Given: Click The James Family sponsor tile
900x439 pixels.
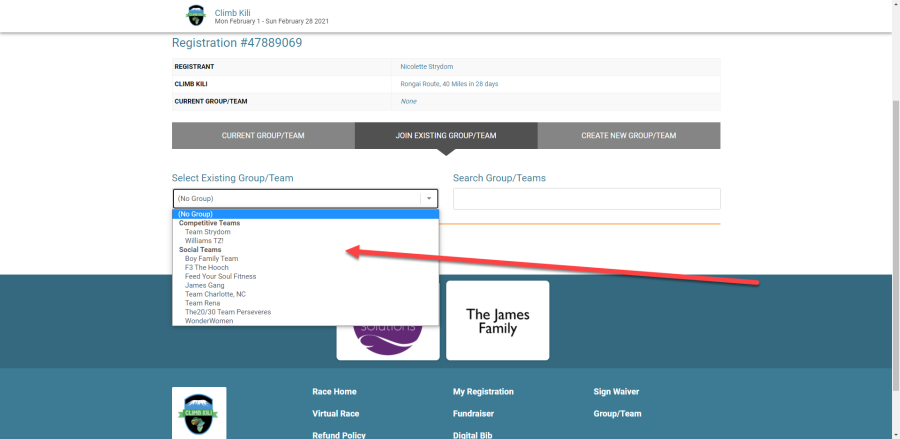Looking at the screenshot, I should tap(498, 320).
